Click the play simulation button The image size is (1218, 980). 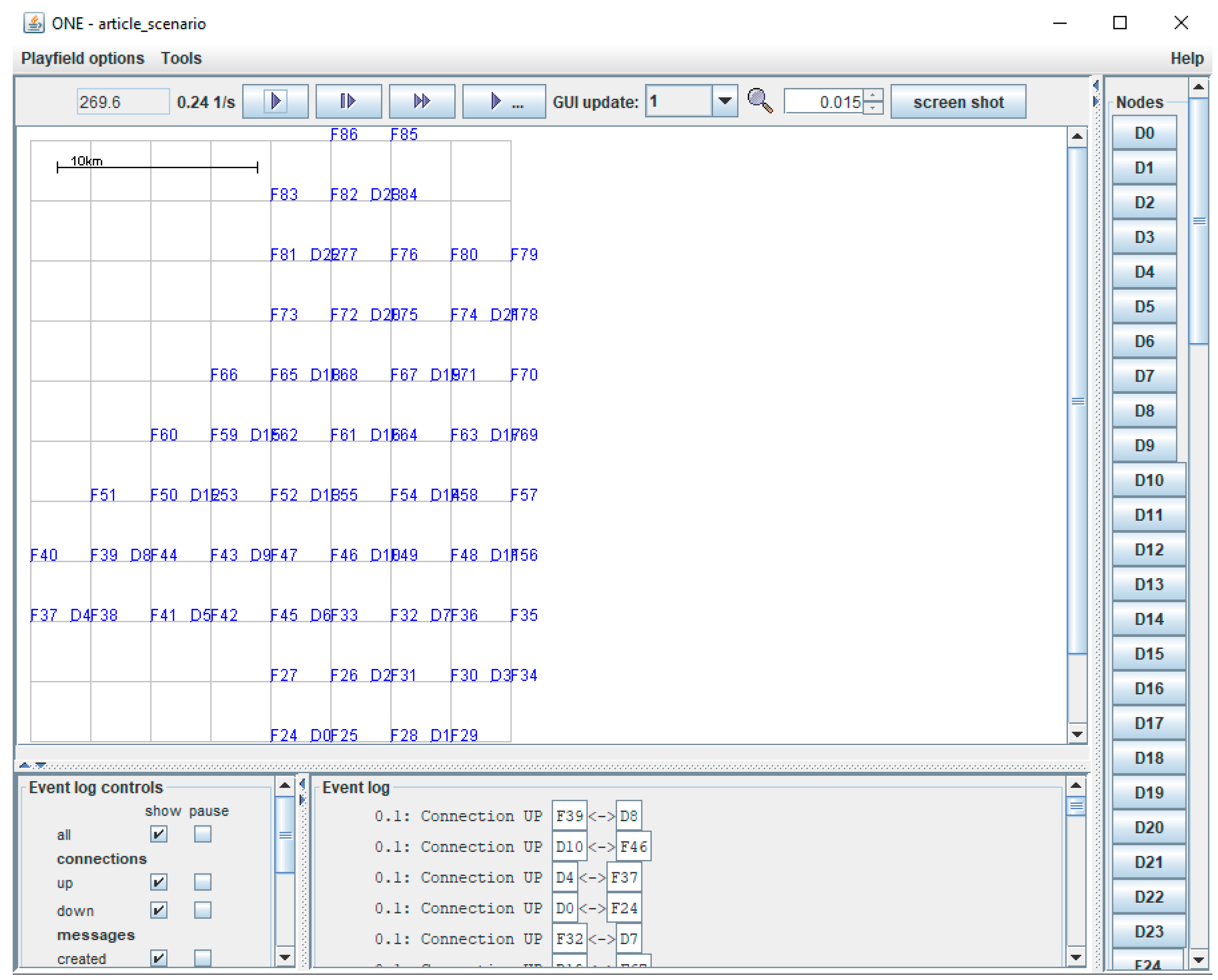pos(275,102)
